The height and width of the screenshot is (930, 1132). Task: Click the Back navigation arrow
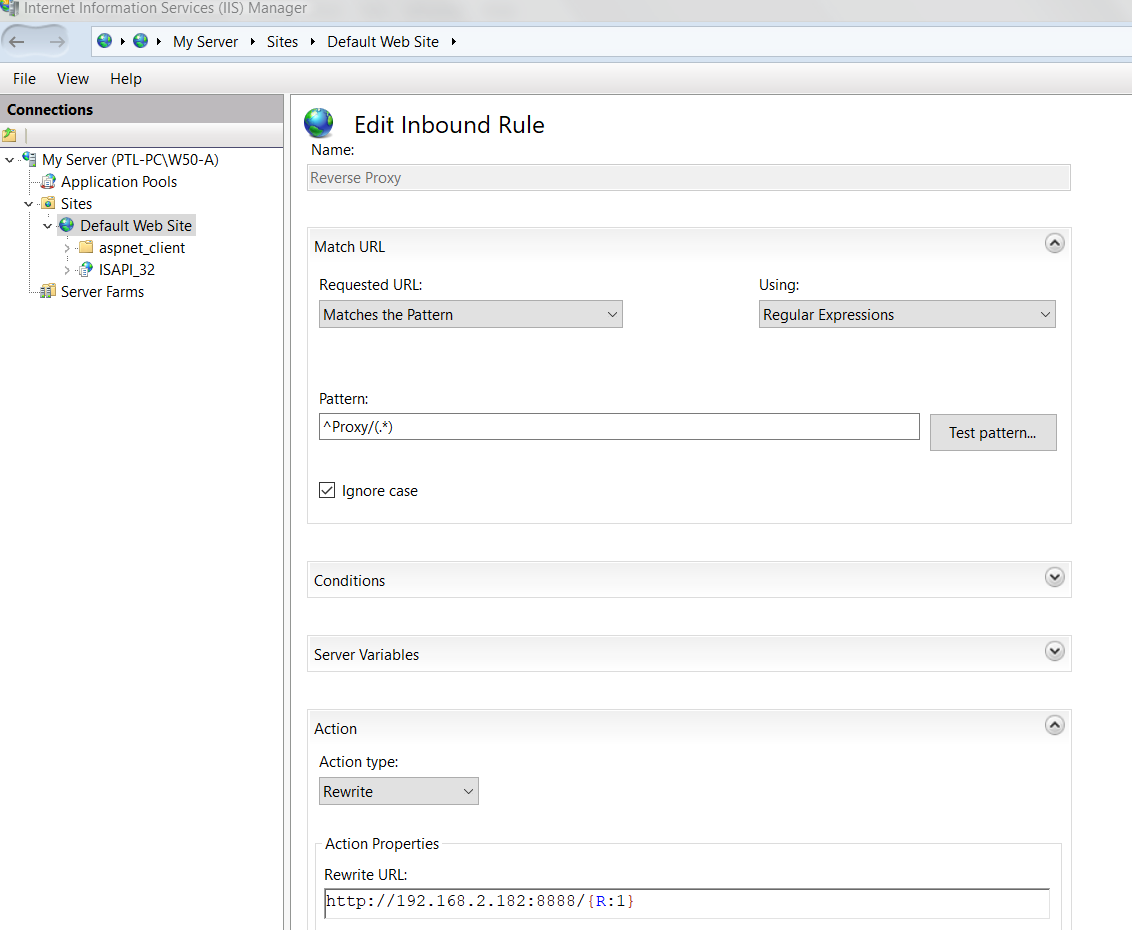(17, 42)
